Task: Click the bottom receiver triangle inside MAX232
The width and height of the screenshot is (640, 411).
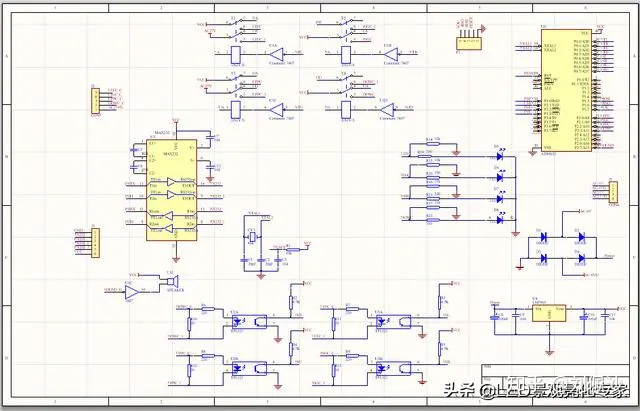Action: tap(168, 227)
